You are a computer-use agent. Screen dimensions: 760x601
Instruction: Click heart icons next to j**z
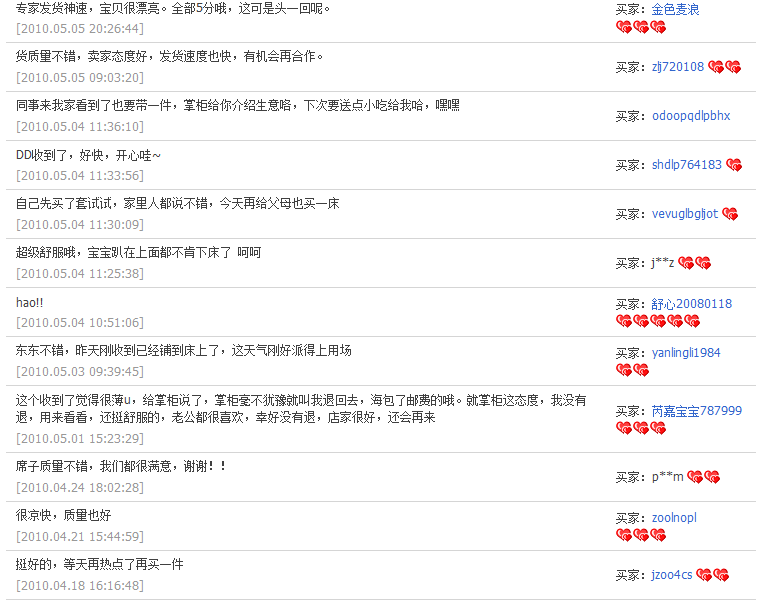coord(694,263)
